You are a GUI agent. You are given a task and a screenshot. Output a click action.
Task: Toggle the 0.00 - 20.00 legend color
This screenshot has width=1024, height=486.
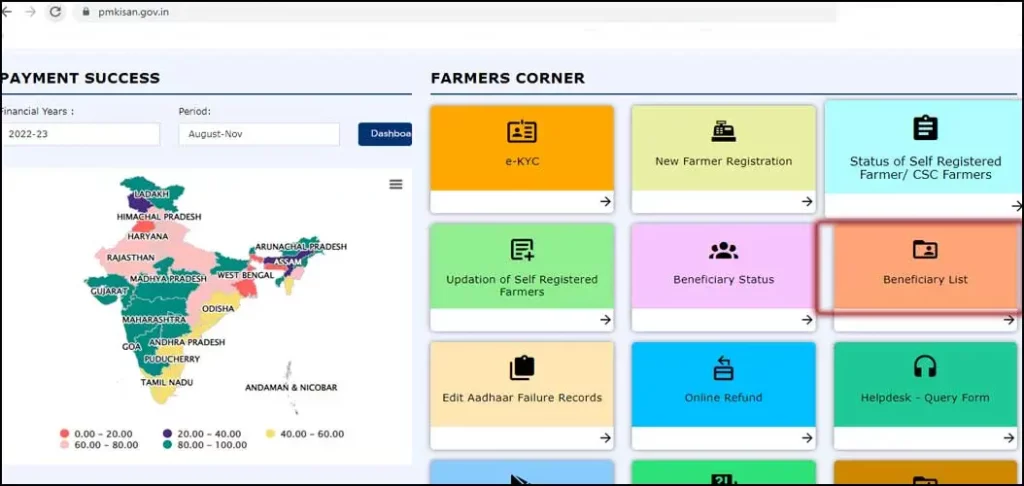(x=64, y=434)
